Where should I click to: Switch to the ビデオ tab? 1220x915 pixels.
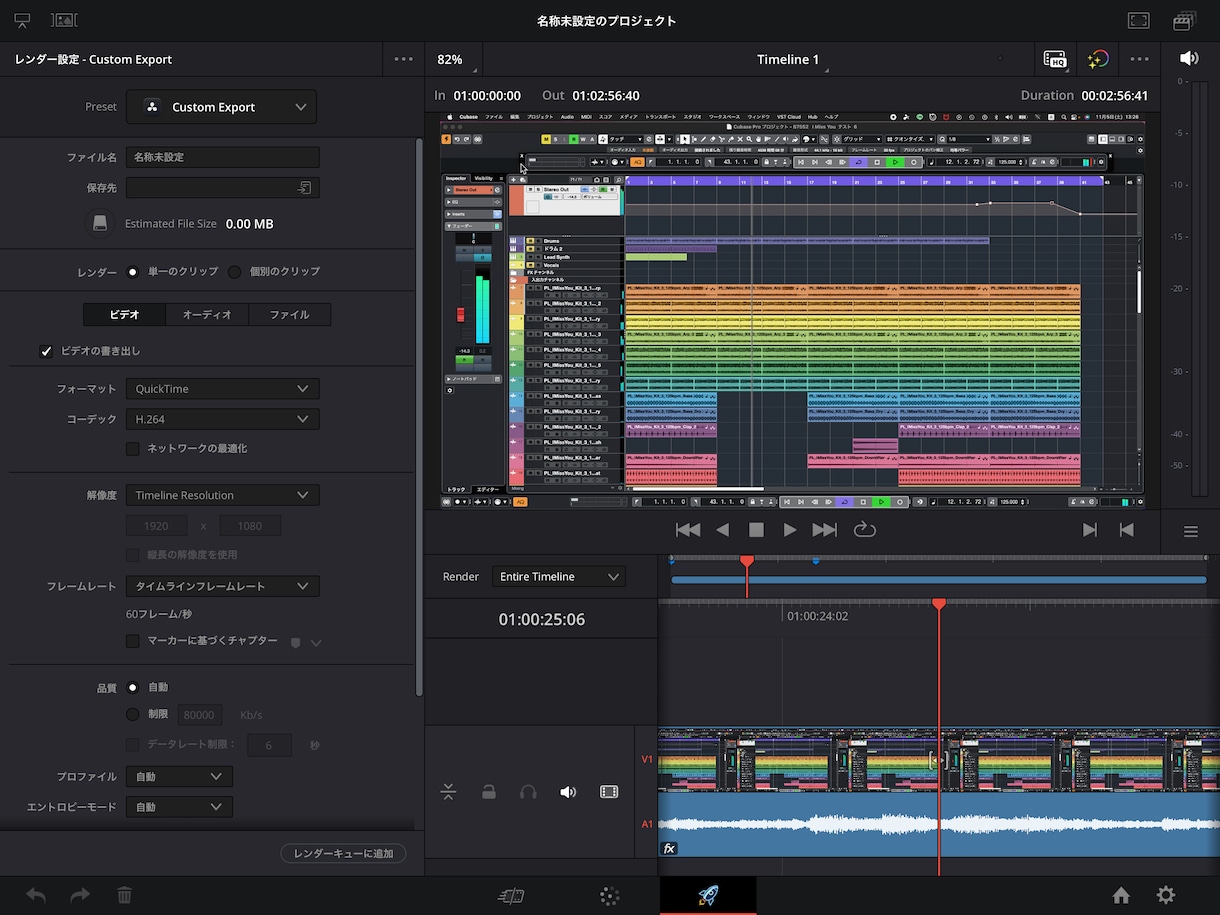coord(124,314)
